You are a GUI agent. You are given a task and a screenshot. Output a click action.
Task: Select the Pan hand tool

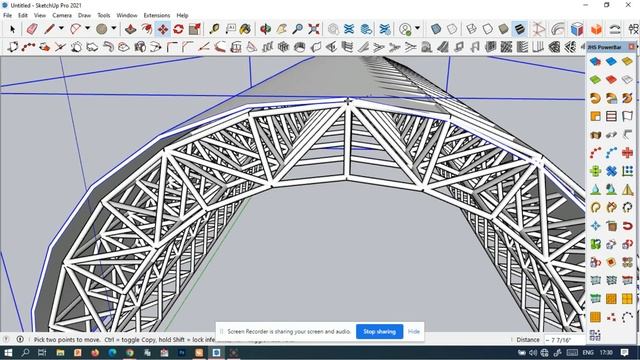[282, 29]
